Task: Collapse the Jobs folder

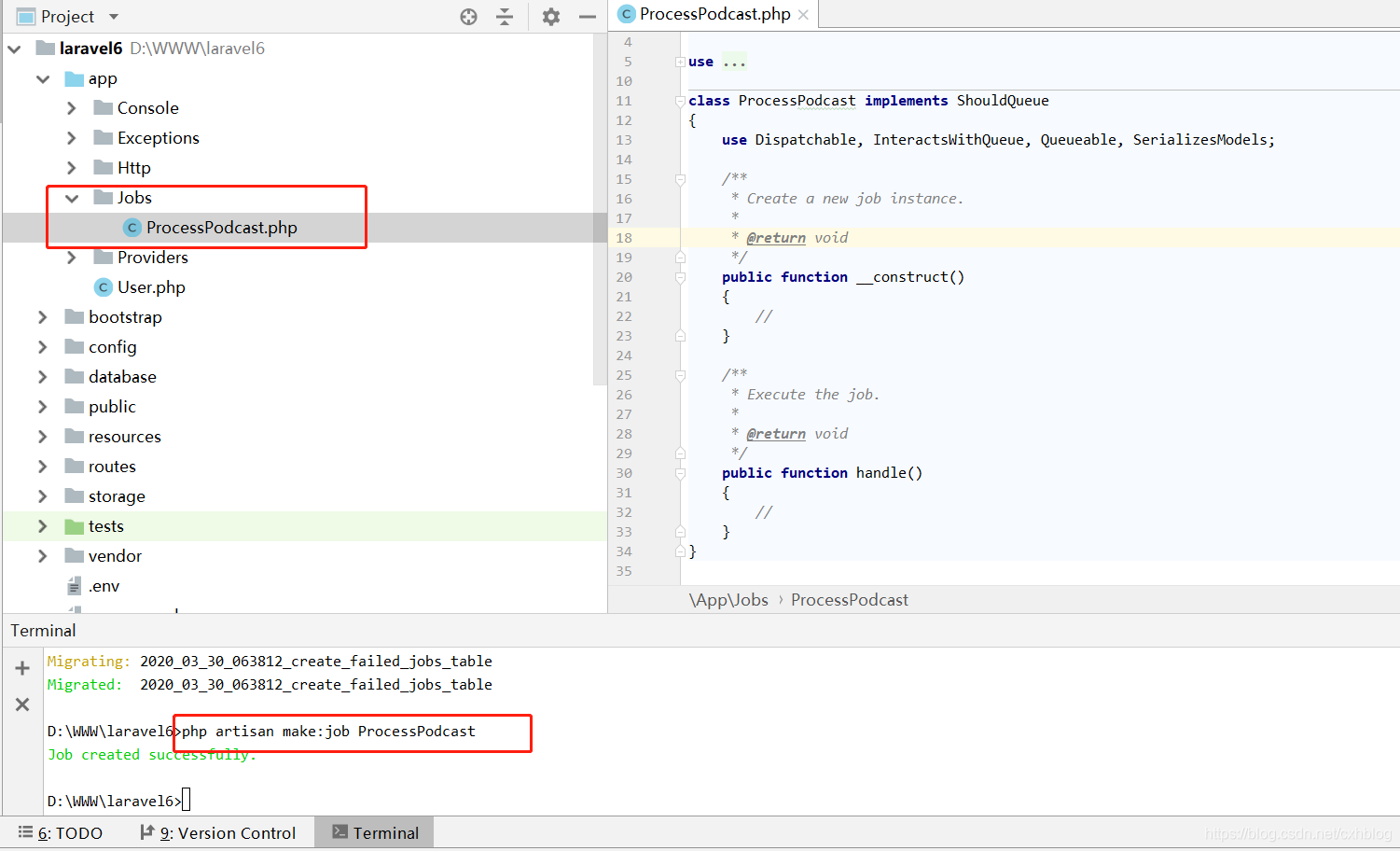Action: pos(72,198)
